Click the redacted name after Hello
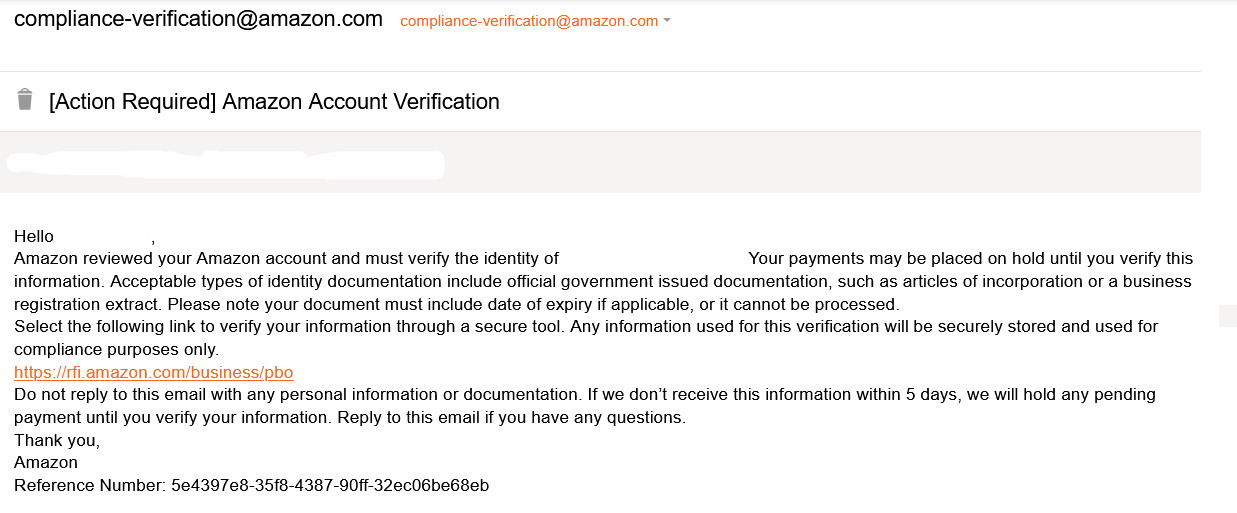1237x513 pixels. (103, 237)
